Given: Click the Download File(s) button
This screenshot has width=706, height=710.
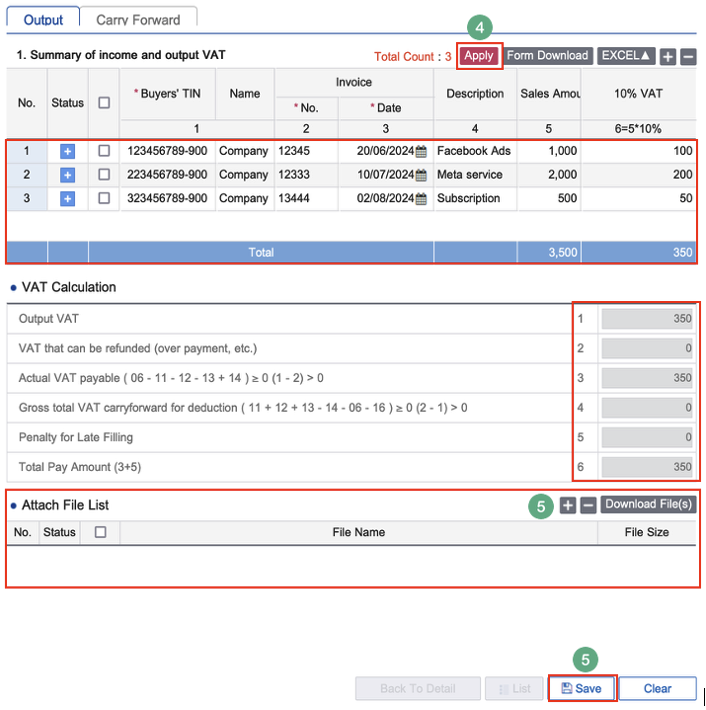Looking at the screenshot, I should (648, 504).
